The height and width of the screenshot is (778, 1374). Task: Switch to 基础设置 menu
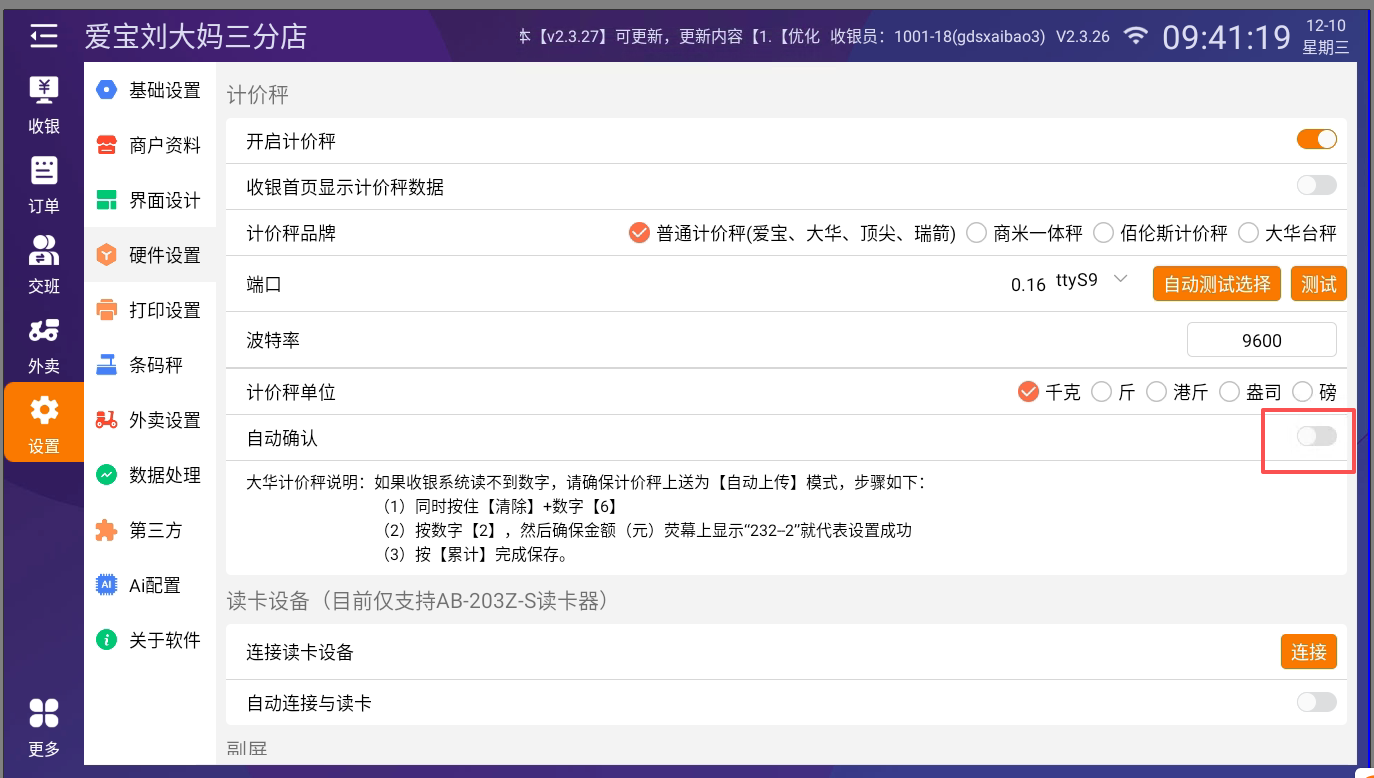click(x=150, y=90)
